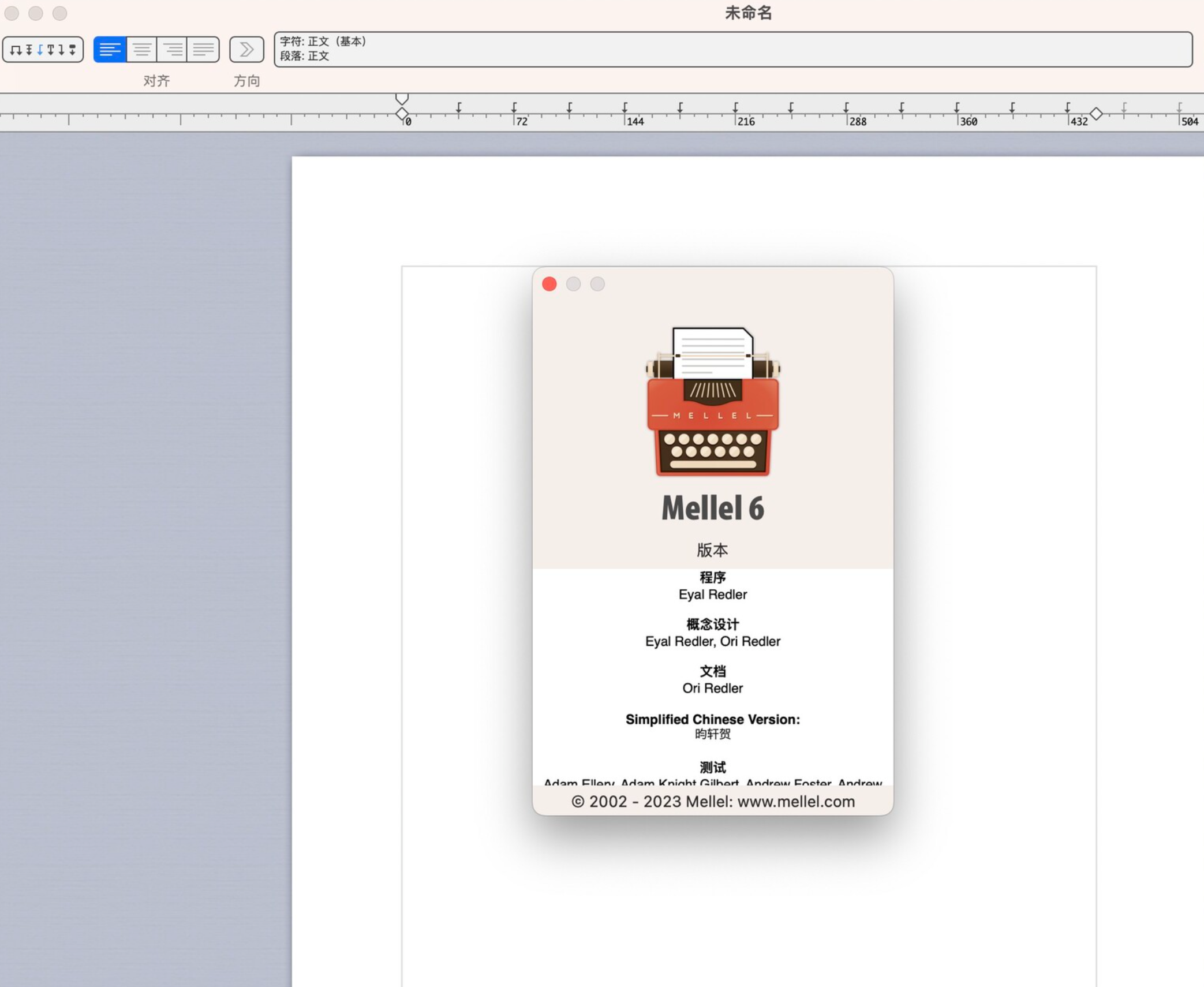This screenshot has height=987, width=1204.
Task: Click tab marker between 288 and 360
Action: tap(902, 107)
